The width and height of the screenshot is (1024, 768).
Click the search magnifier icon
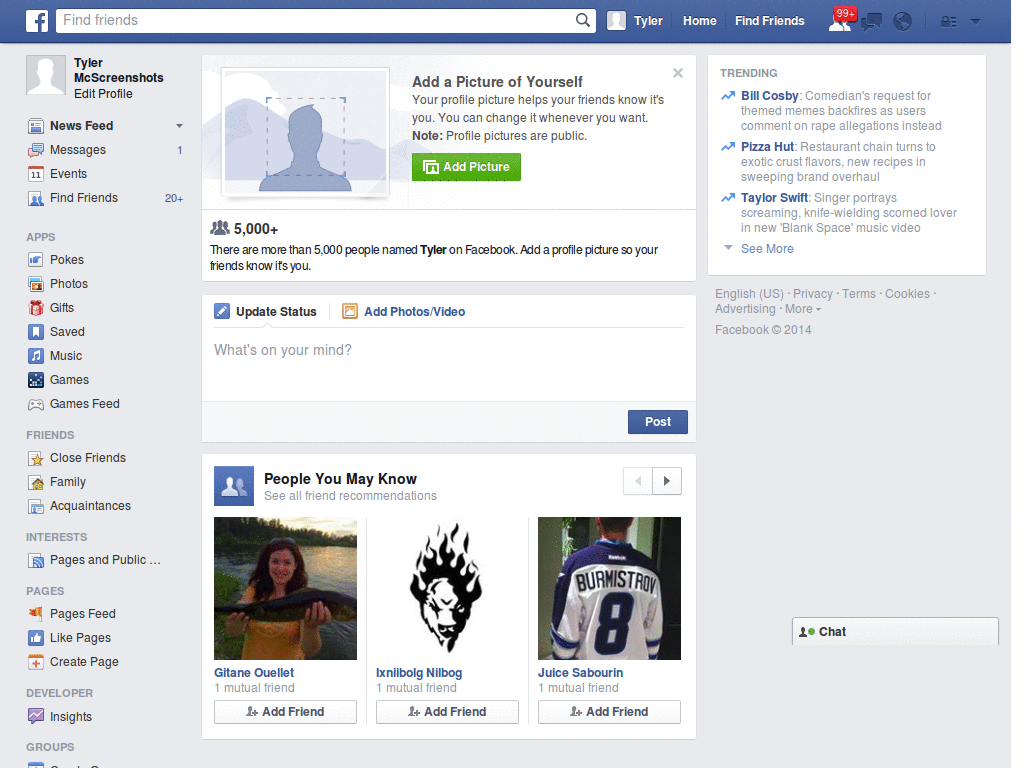point(583,20)
